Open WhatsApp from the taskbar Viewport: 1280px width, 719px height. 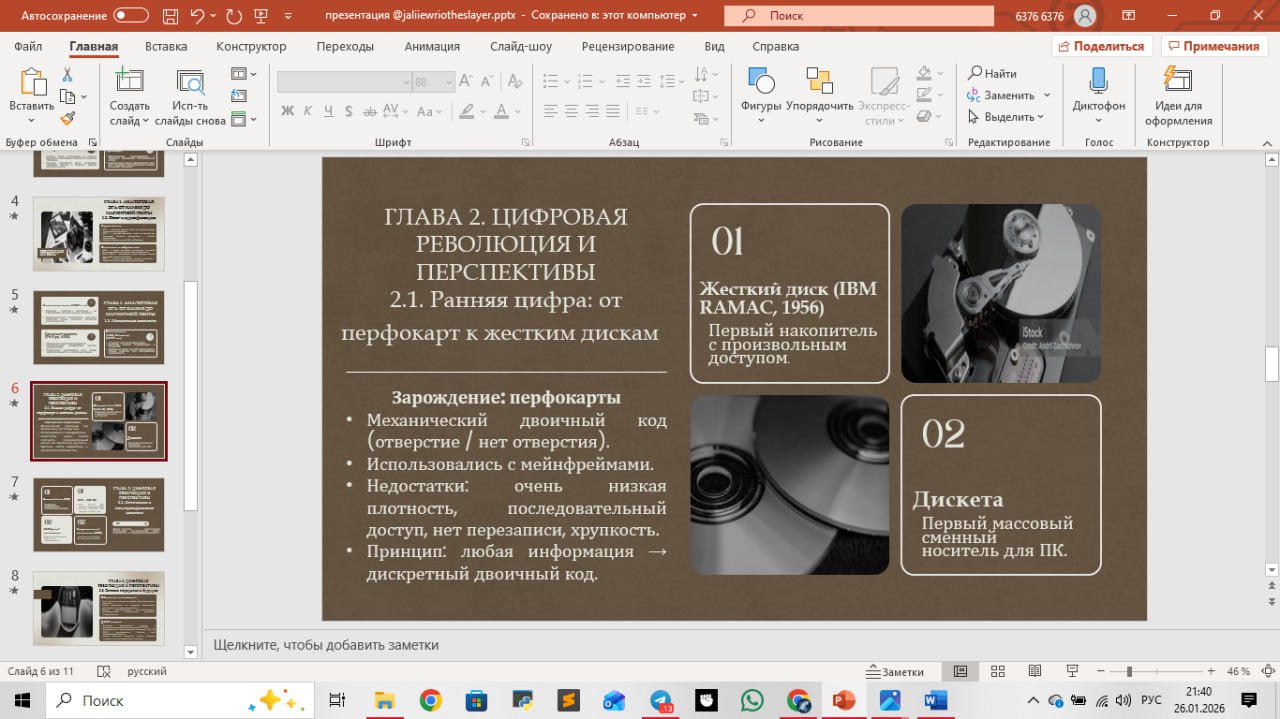(752, 701)
